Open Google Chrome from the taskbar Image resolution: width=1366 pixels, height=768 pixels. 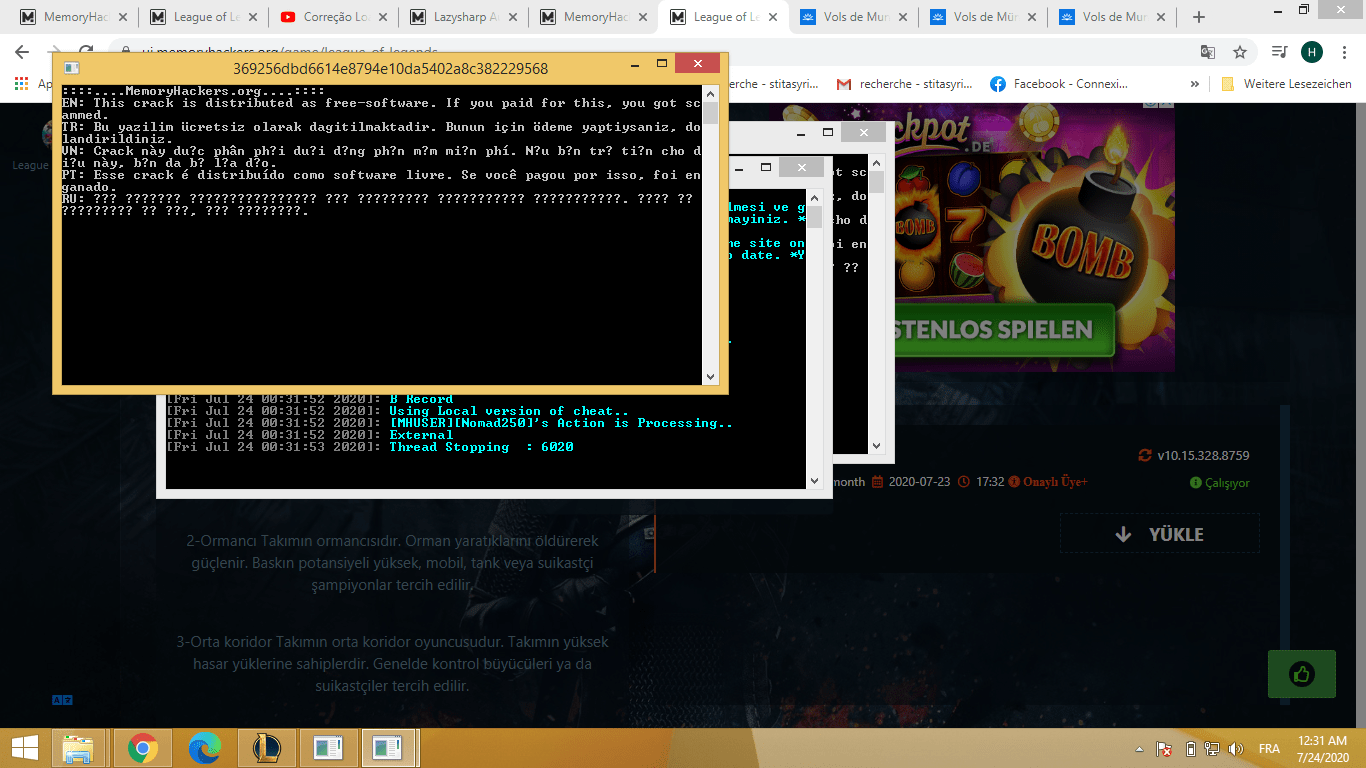point(143,748)
